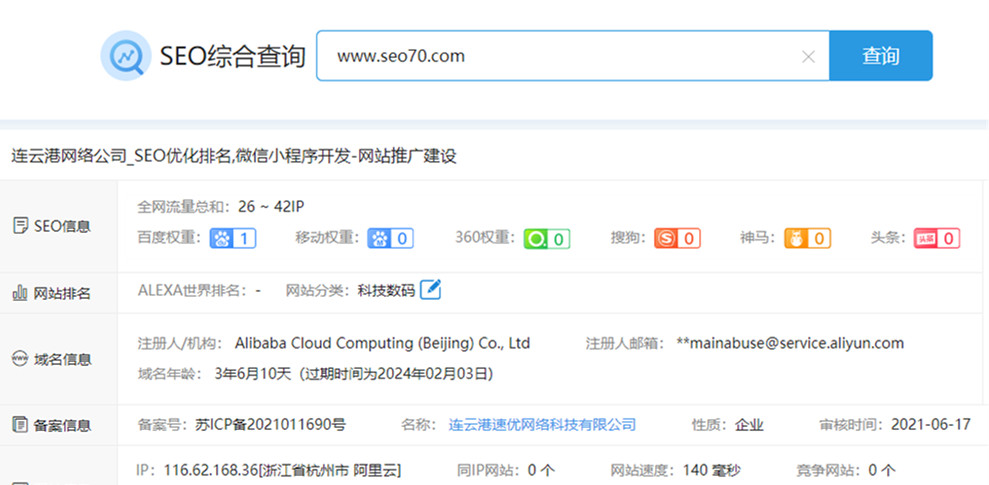
Task: Clear the search field with the X icon
Action: coord(808,57)
